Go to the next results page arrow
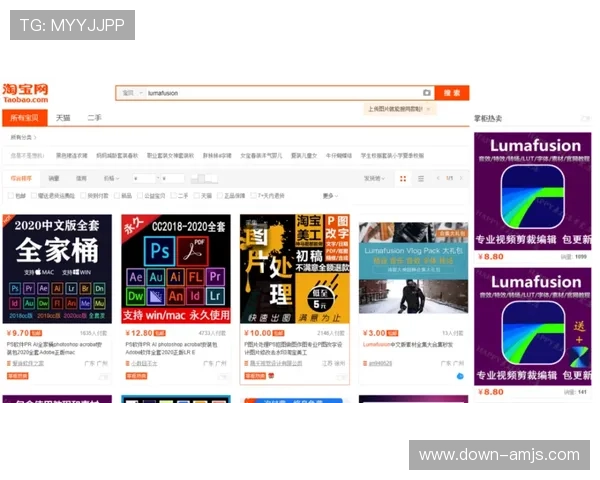 click(461, 178)
